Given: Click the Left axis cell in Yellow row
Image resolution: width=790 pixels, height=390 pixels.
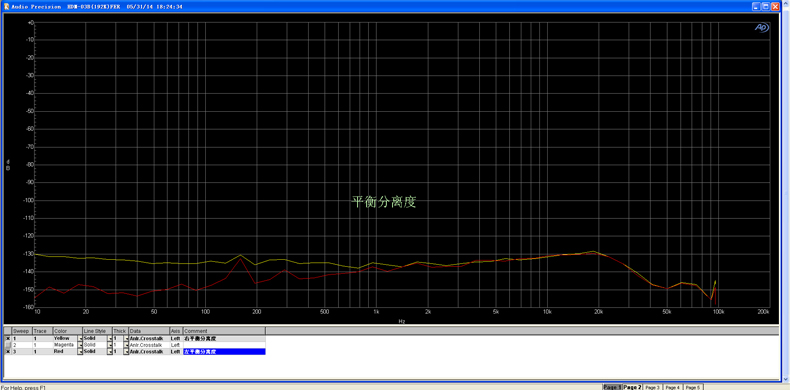Looking at the screenshot, I should 176,338.
